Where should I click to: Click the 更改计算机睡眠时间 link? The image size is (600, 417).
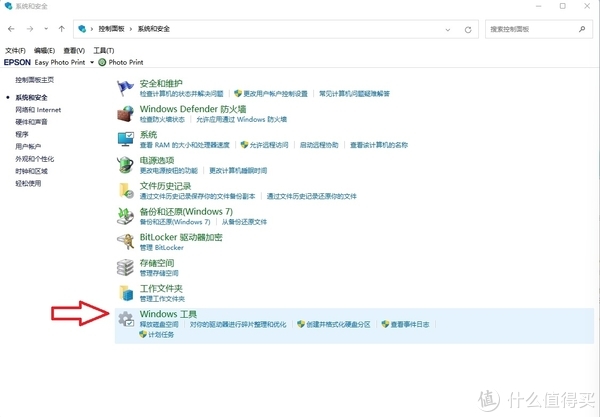click(238, 171)
